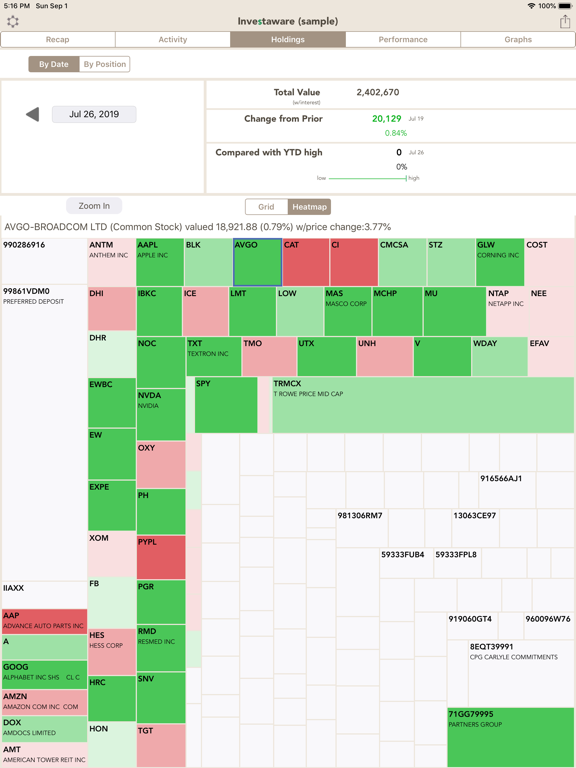
Task: Select the AVGO heatmap tile
Action: [258, 262]
